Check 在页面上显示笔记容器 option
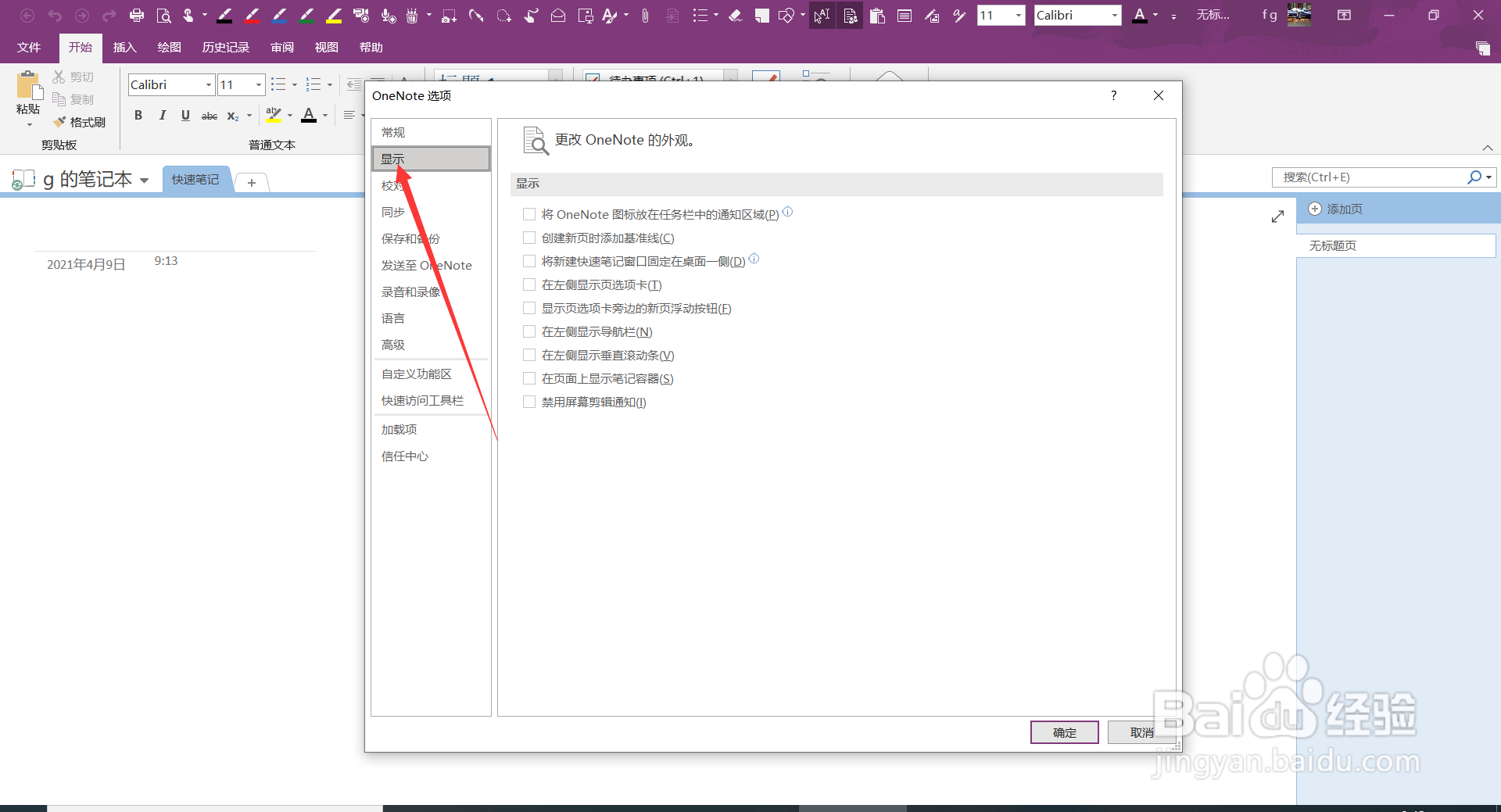Viewport: 1501px width, 812px height. pos(529,378)
